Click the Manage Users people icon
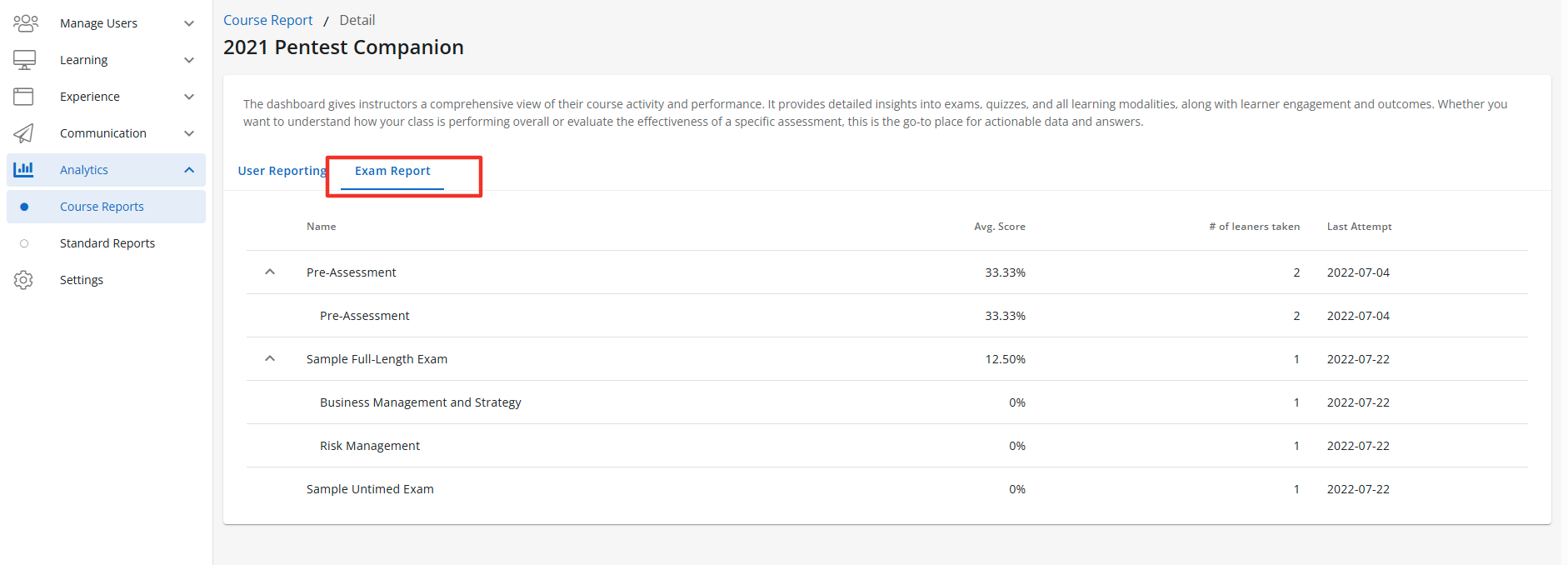Screen dimensions: 1568x565 tap(25, 23)
